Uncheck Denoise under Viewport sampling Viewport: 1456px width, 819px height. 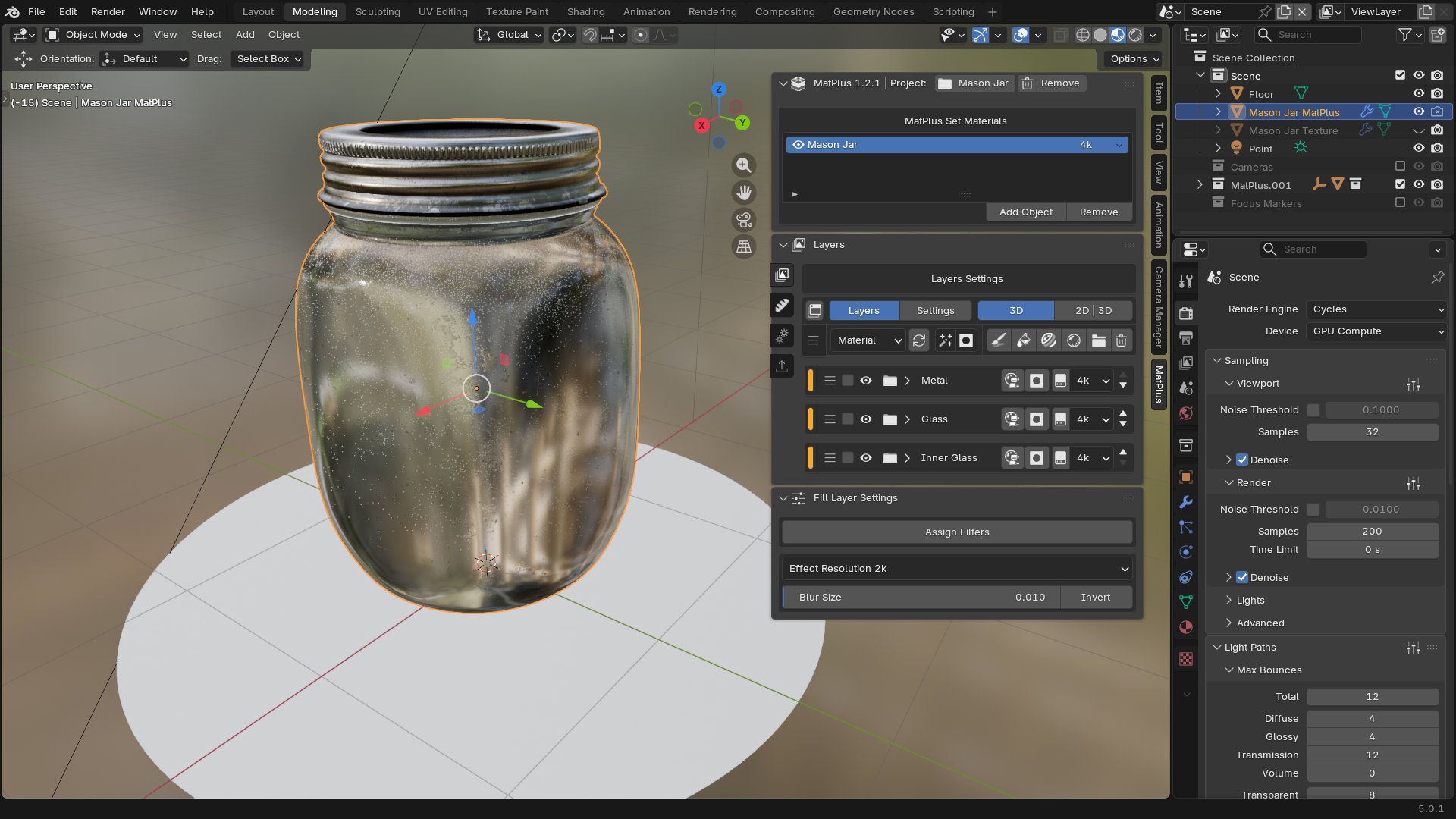tap(1242, 460)
